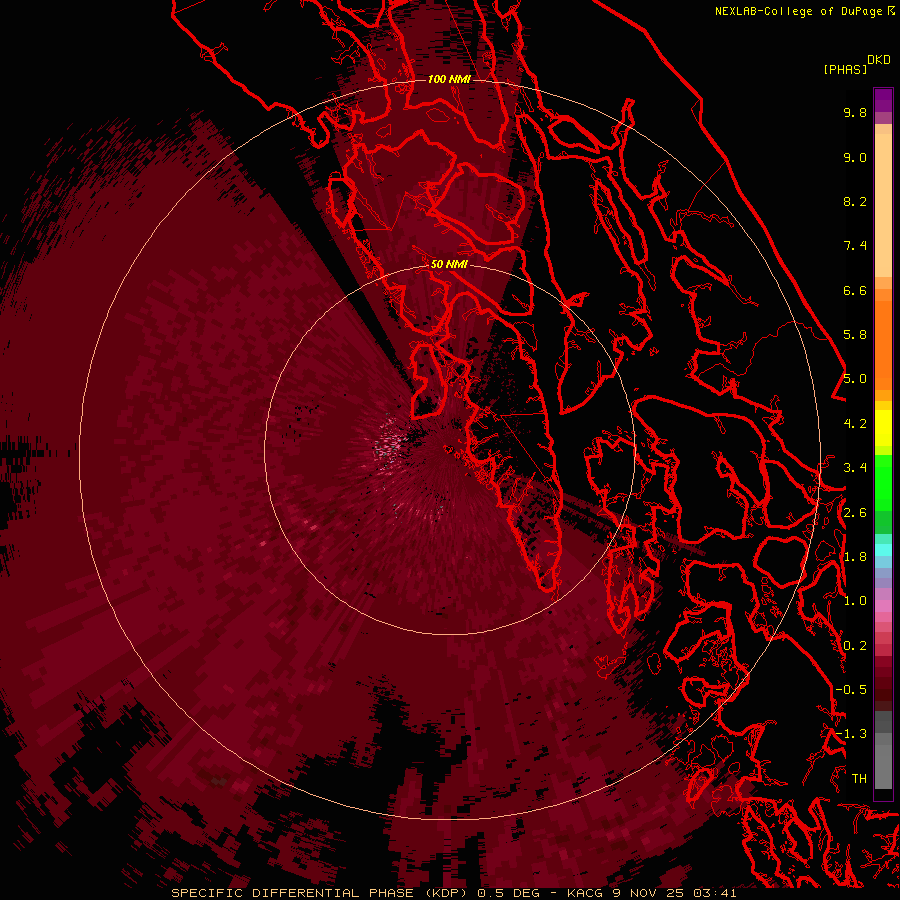Screen dimensions: 900x900
Task: Click the 5.8 scale value
Action: (x=855, y=335)
